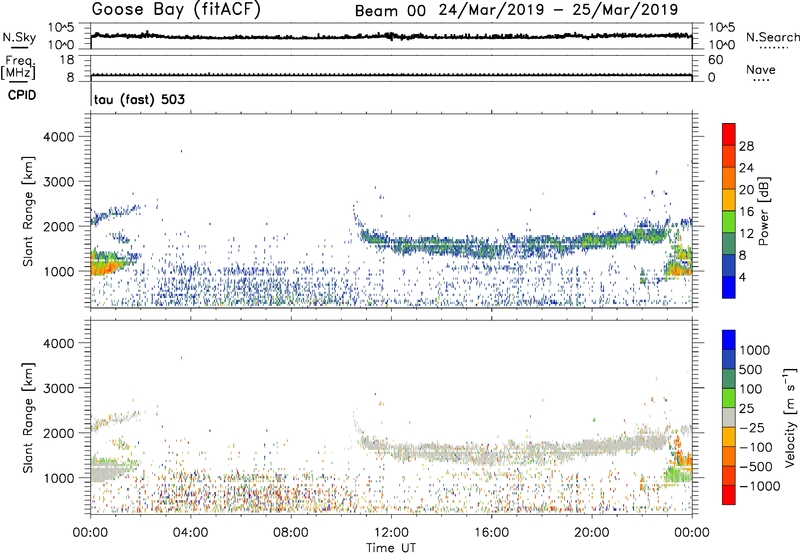Click "Slant Range [km]" label of the velocity panel

(x=28, y=418)
